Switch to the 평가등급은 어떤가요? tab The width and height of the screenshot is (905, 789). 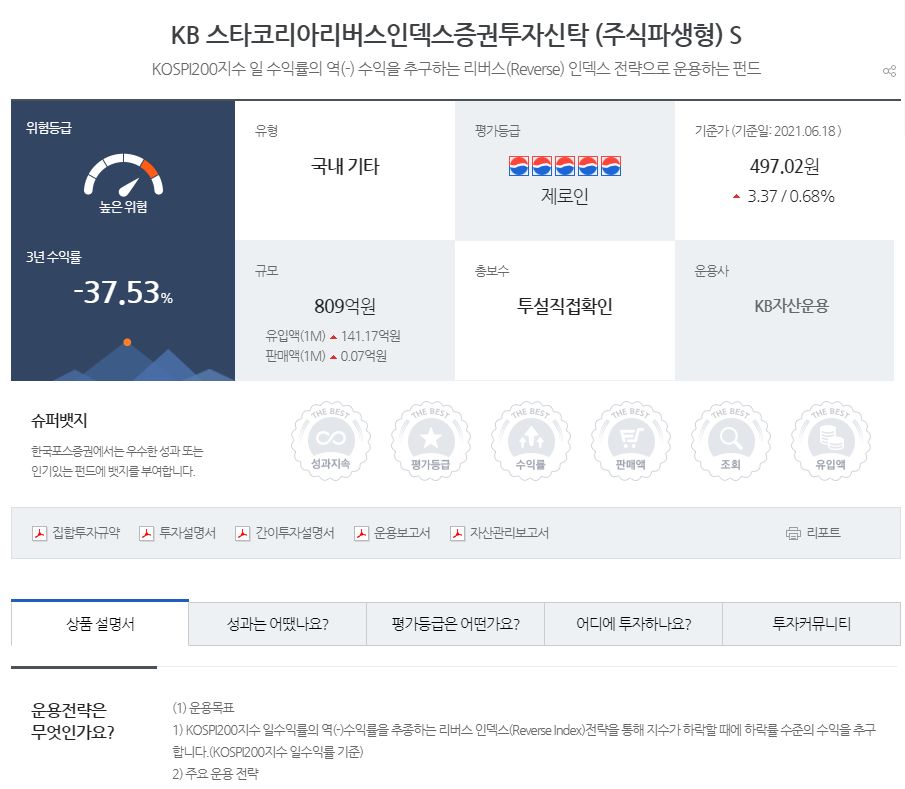[455, 624]
